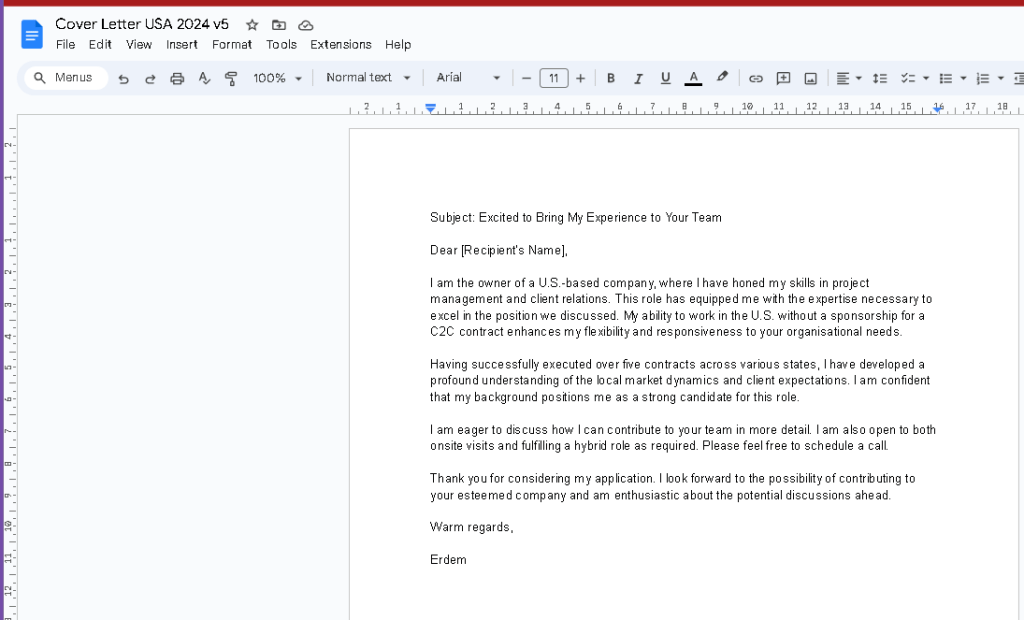Insert image using picture icon
The width and height of the screenshot is (1024, 620).
[810, 78]
